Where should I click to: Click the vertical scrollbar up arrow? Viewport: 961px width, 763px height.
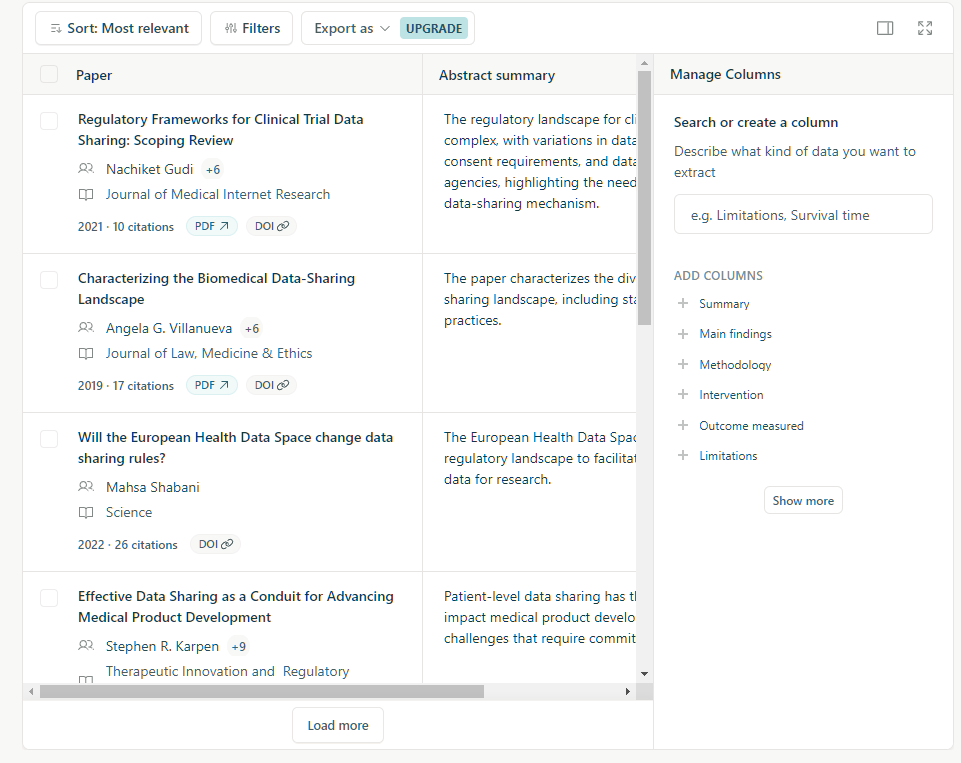[x=644, y=63]
